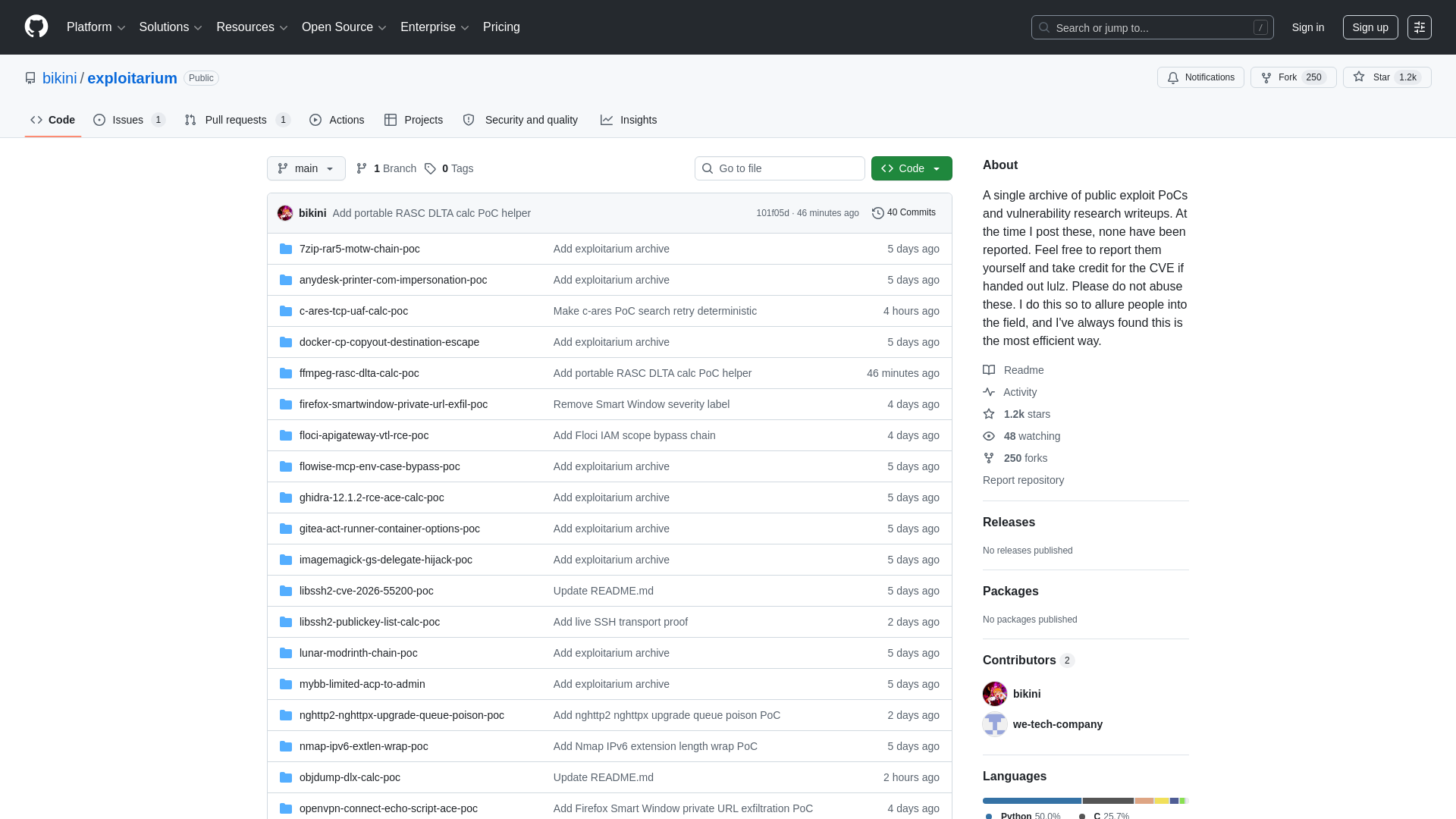Click the bikini contributor avatar
Screen dimensions: 1456x819
click(x=995, y=694)
